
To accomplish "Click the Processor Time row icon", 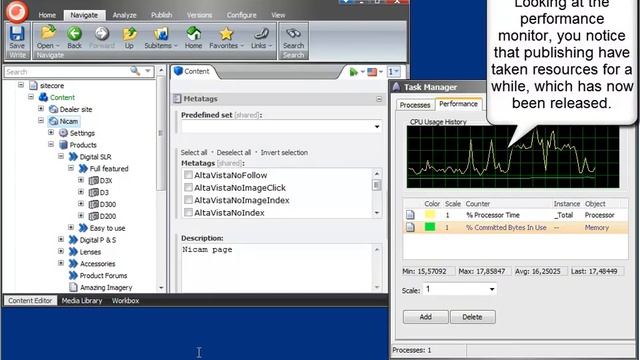I will coord(410,215).
